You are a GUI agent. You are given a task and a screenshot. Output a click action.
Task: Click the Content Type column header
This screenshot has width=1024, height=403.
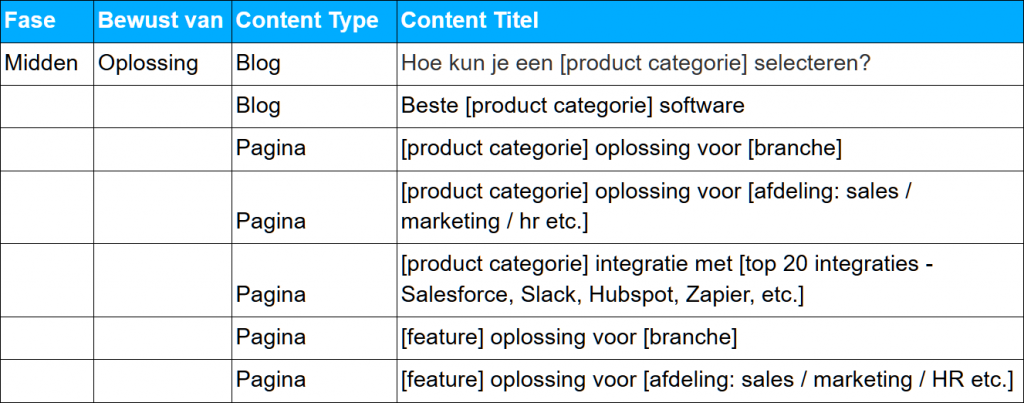tap(314, 21)
